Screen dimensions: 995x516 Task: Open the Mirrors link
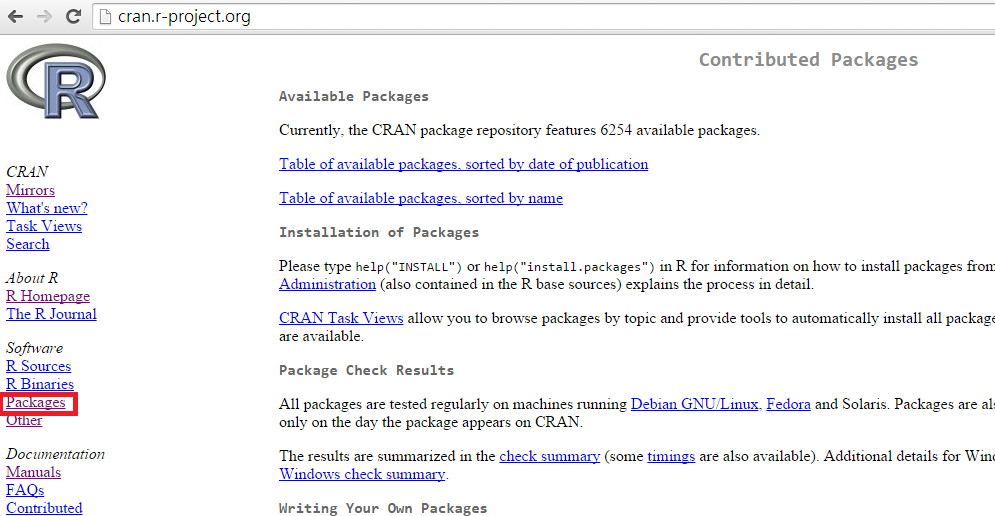click(30, 190)
